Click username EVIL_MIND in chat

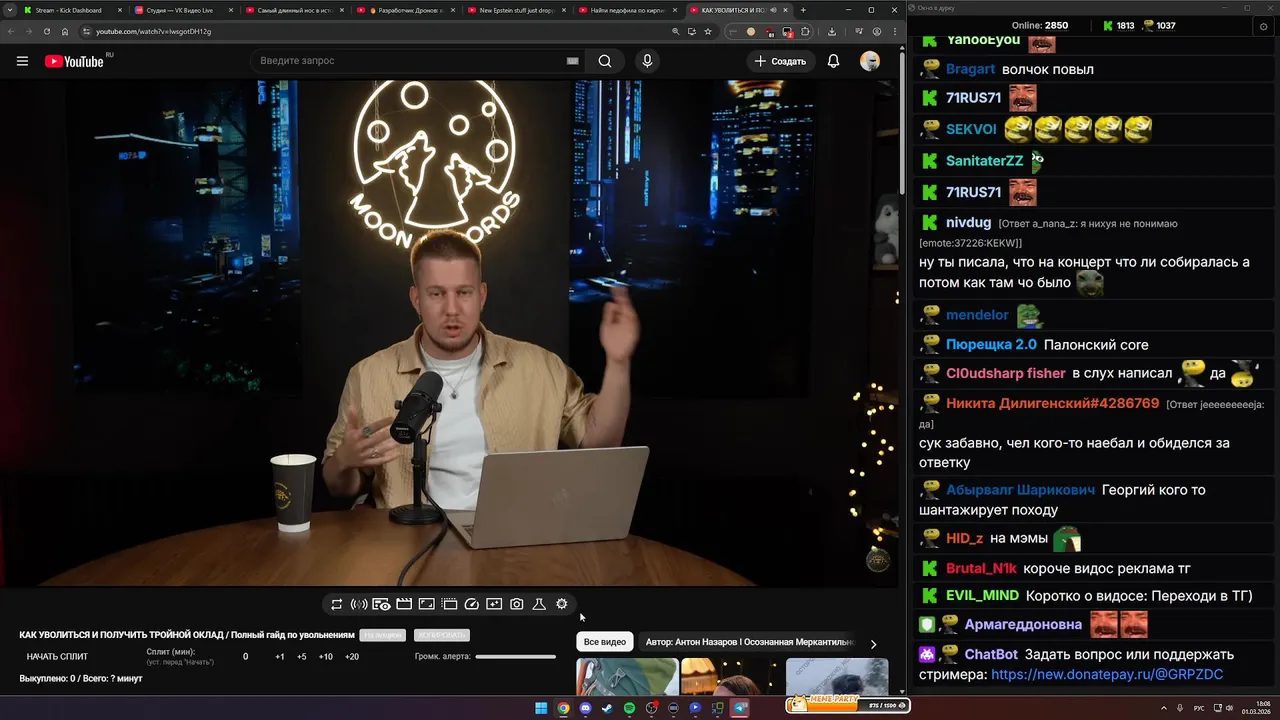point(982,596)
